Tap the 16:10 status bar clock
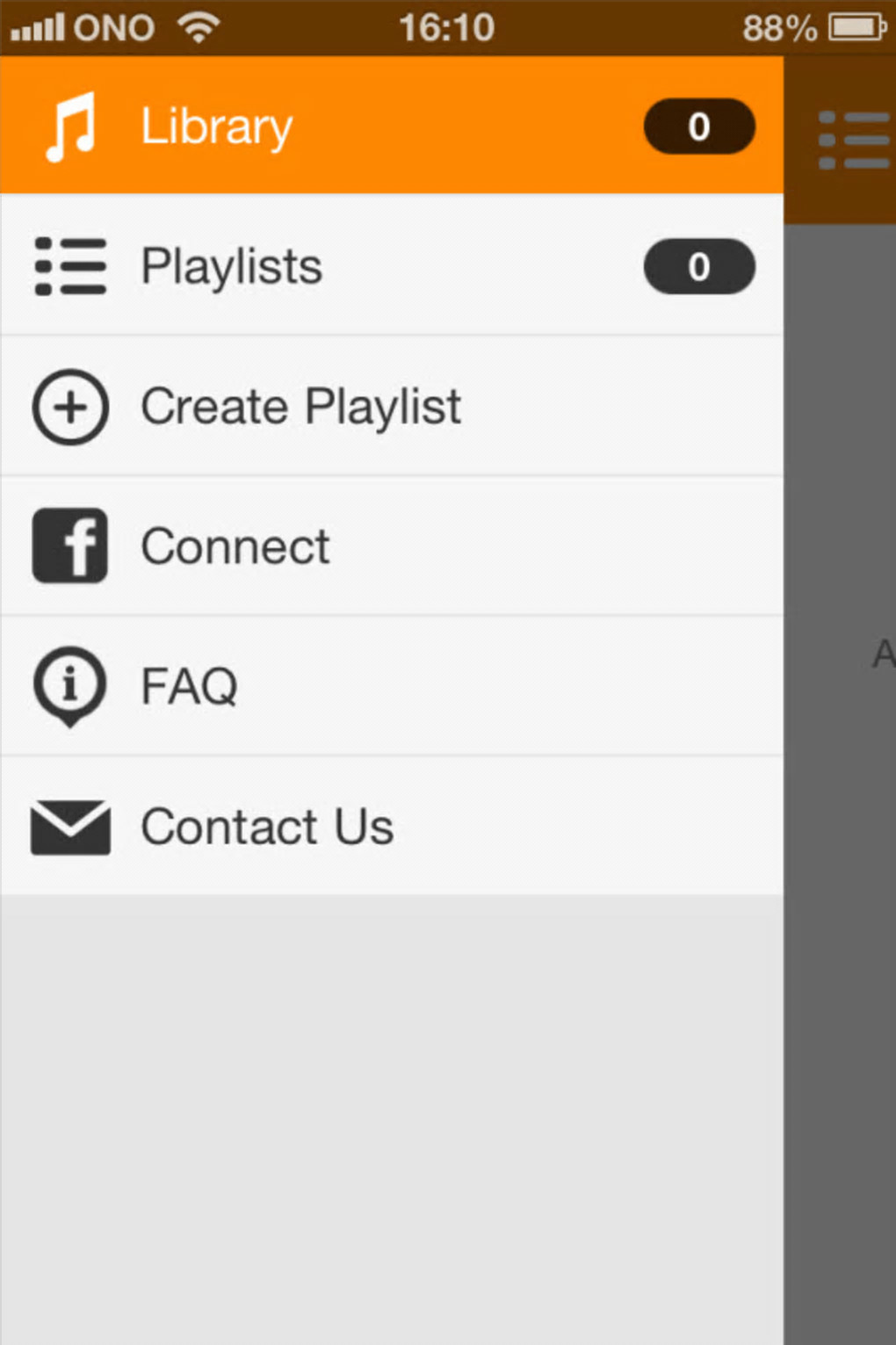896x1345 pixels. [x=446, y=27]
